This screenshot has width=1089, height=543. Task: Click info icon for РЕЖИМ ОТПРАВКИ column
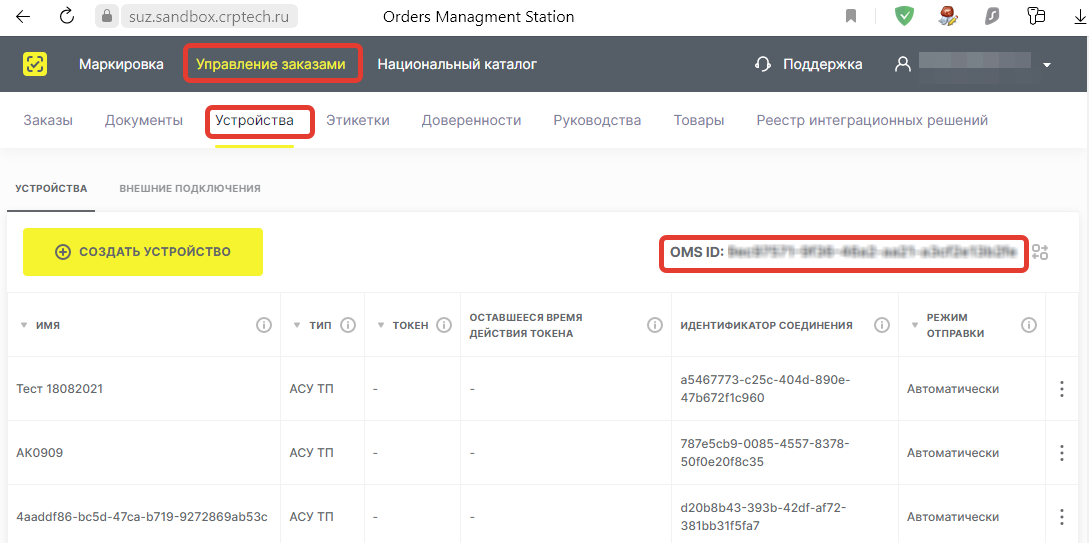[1029, 325]
